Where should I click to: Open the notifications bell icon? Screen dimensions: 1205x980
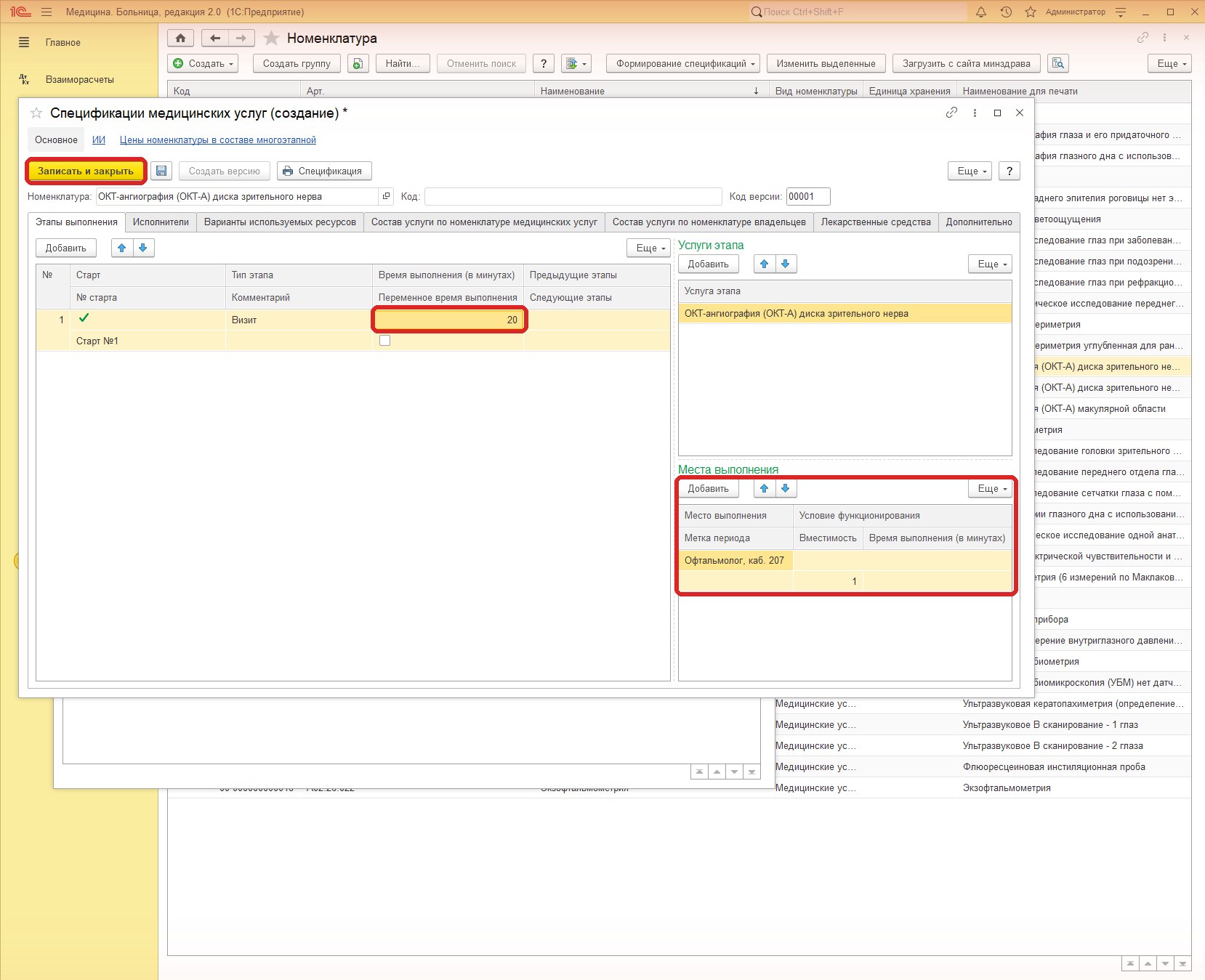pos(981,12)
